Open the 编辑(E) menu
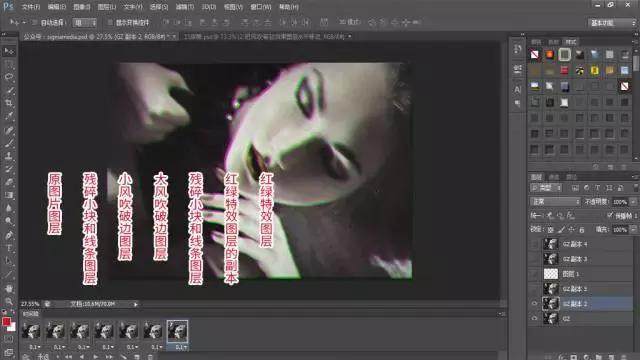The height and width of the screenshot is (360, 640). [57, 7]
